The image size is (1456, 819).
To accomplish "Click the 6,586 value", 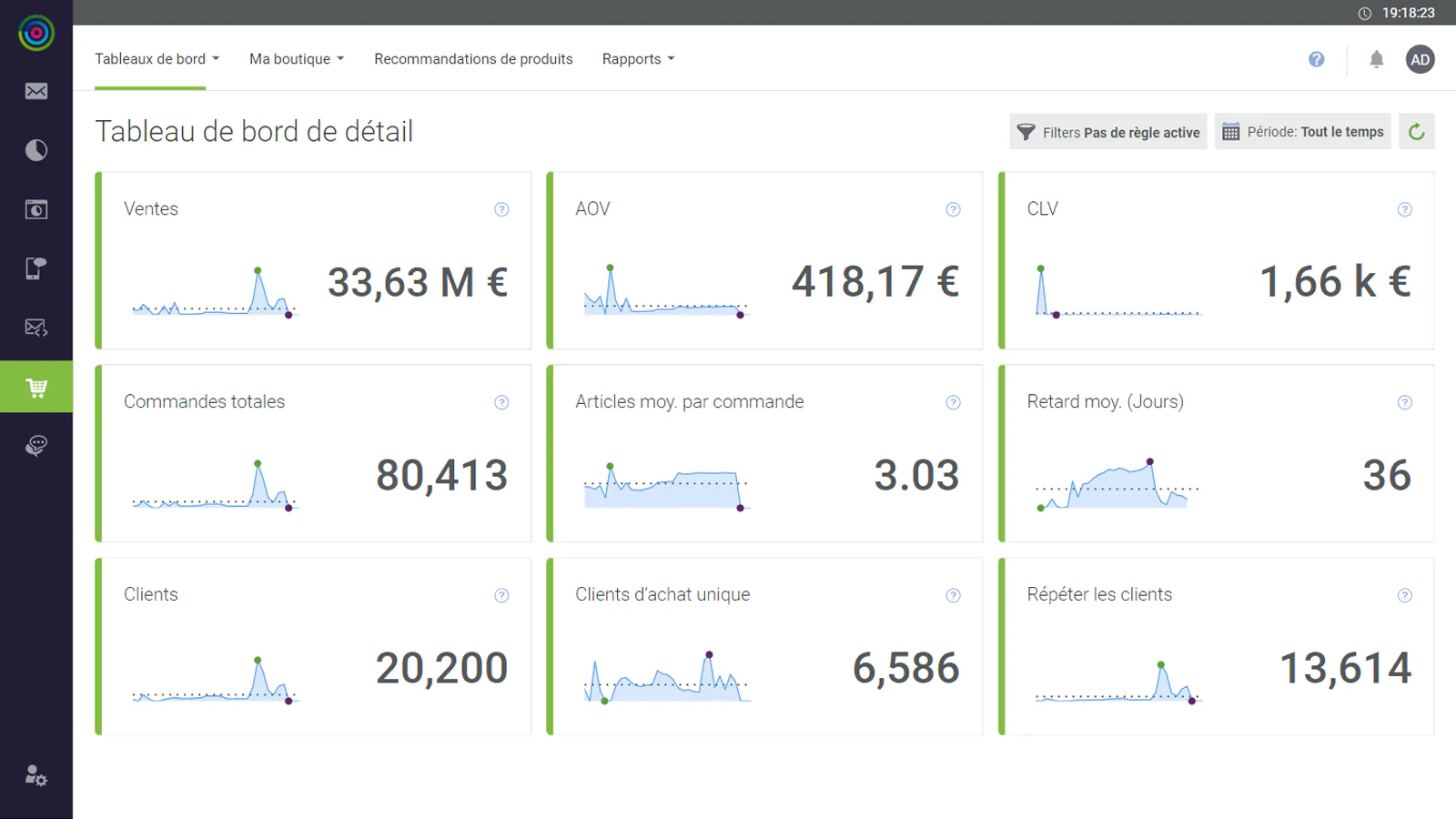I will point(906,669).
